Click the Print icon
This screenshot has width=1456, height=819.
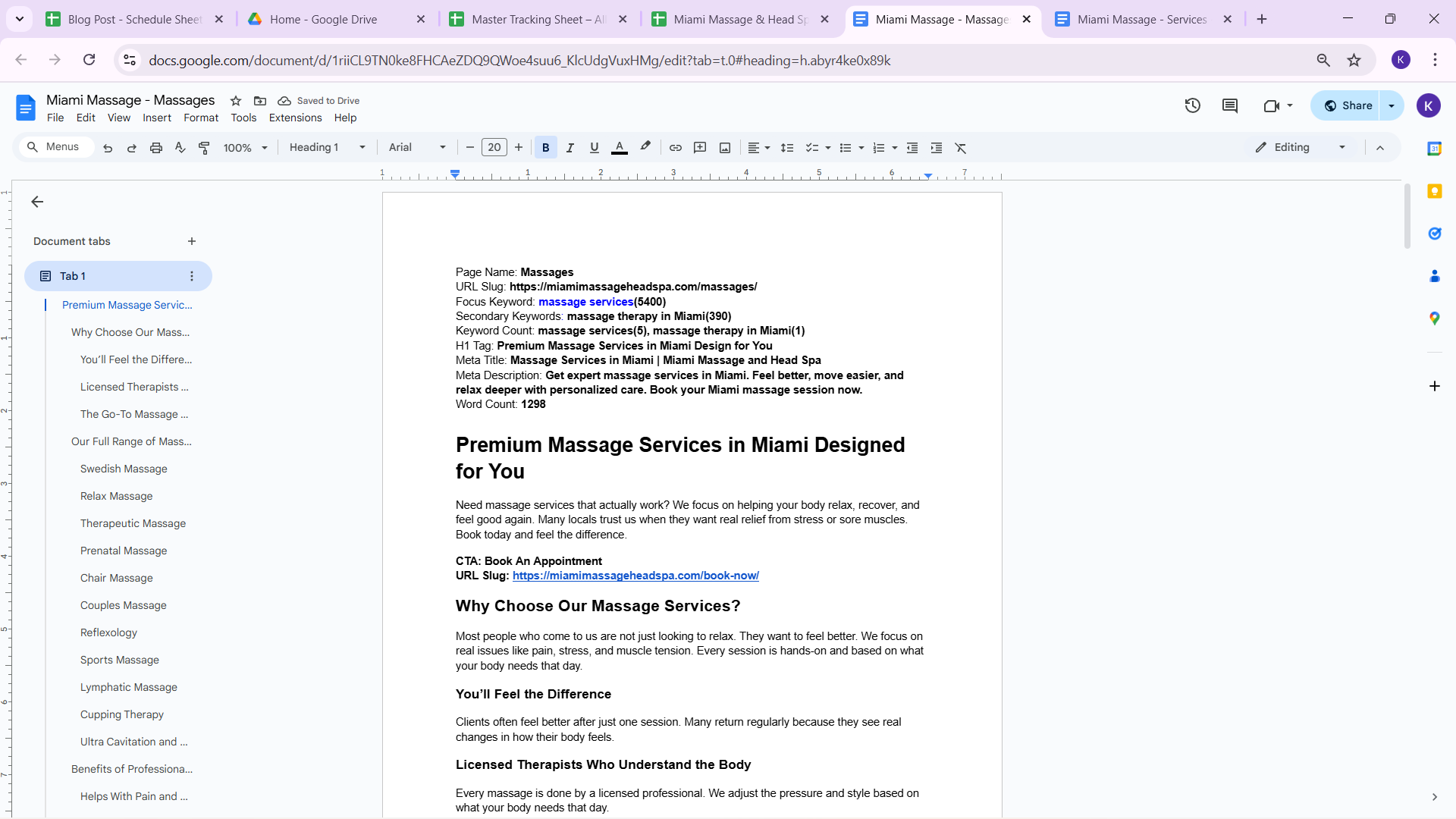156,148
